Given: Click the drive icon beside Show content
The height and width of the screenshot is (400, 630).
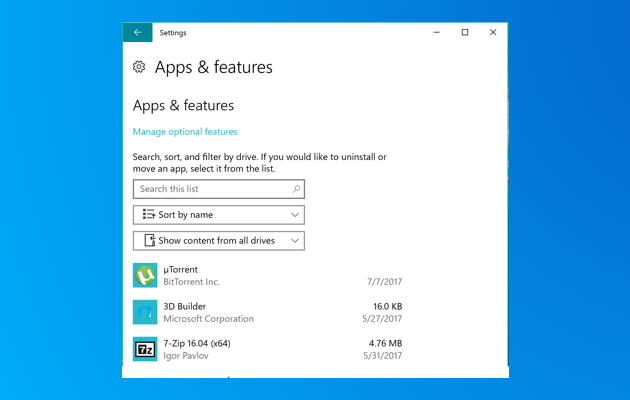Looking at the screenshot, I should [x=149, y=241].
